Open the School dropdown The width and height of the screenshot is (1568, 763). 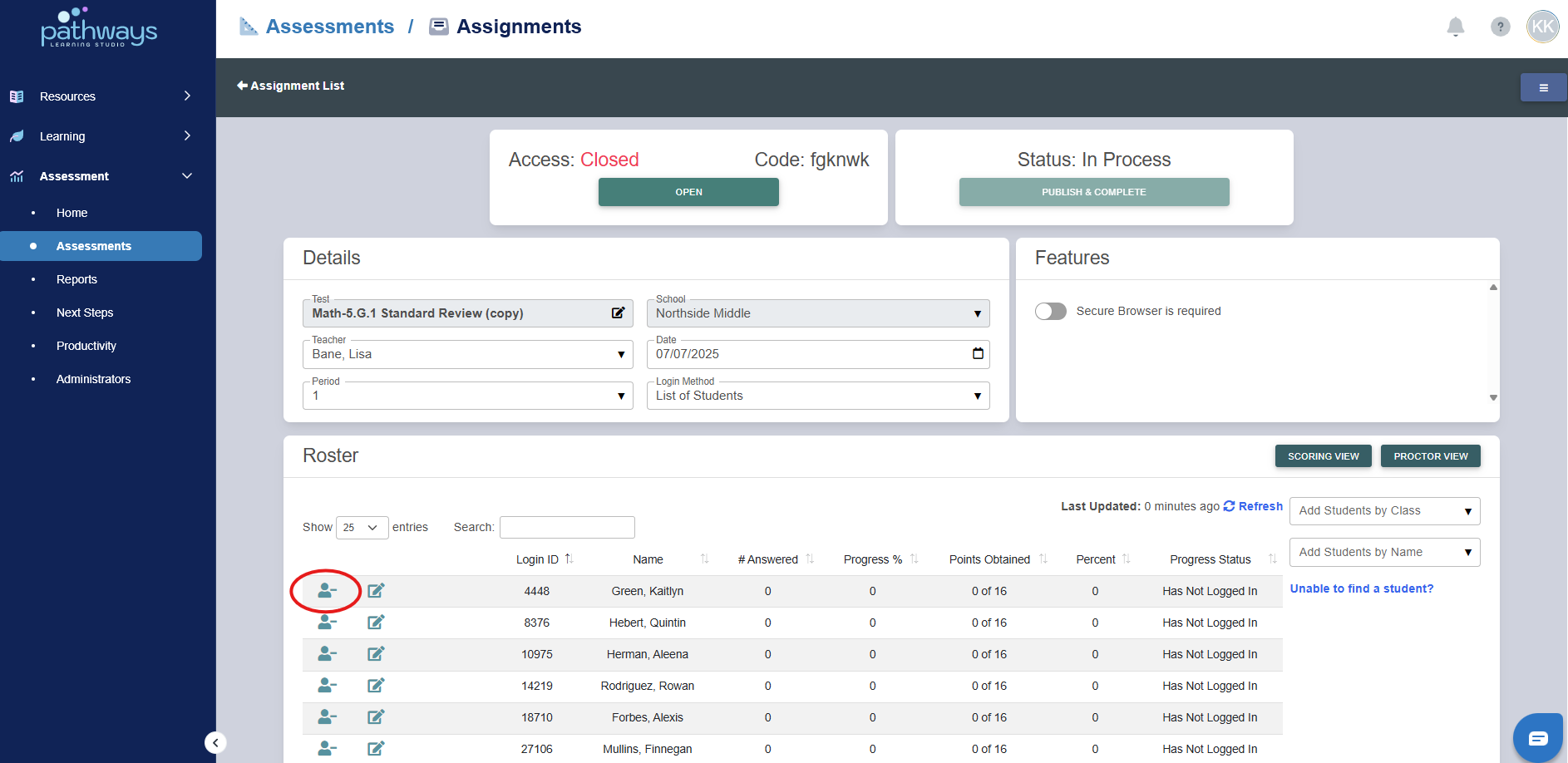[x=818, y=313]
